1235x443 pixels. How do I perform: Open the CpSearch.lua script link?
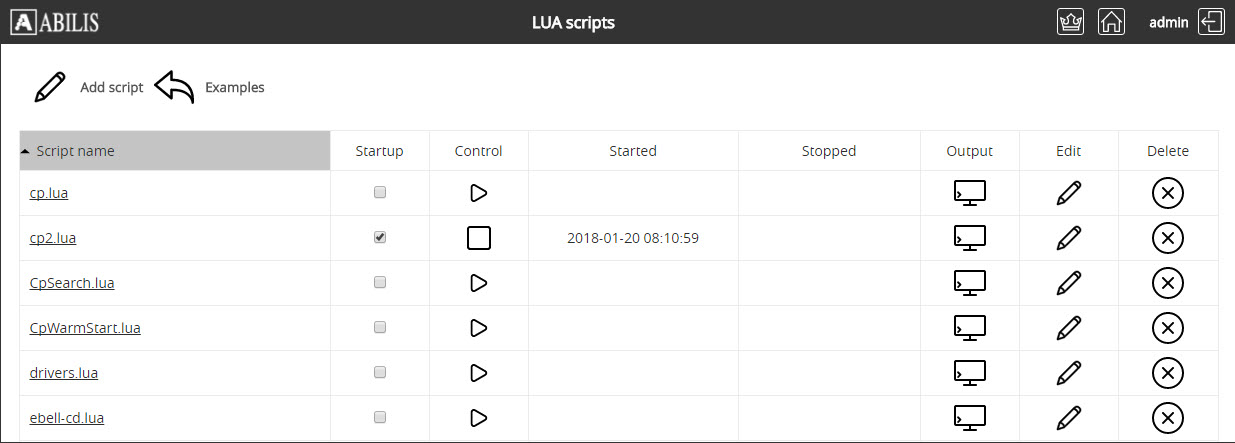(x=72, y=283)
